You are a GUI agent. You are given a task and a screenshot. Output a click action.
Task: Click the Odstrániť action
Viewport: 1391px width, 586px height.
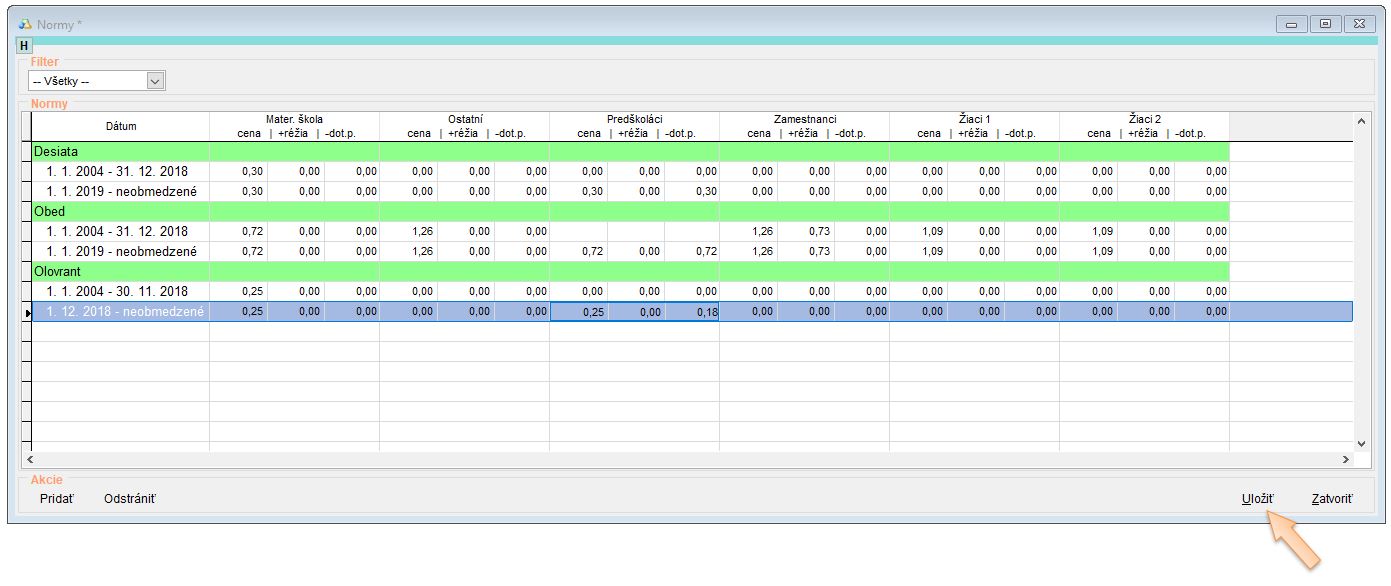coord(130,498)
